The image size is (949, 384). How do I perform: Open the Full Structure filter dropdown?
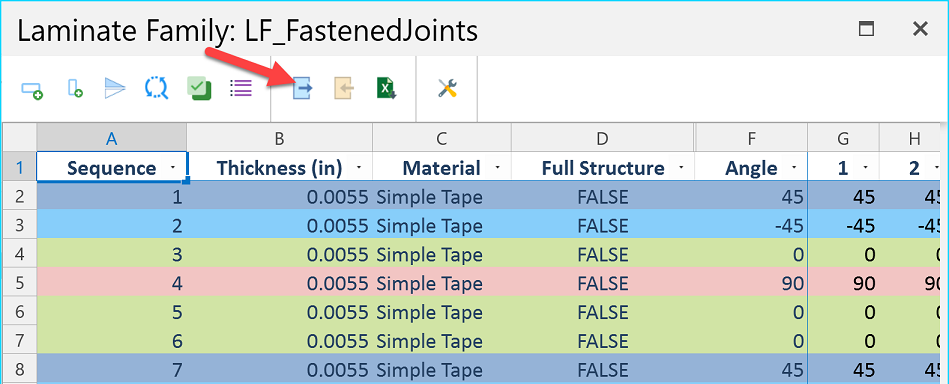[x=681, y=168]
